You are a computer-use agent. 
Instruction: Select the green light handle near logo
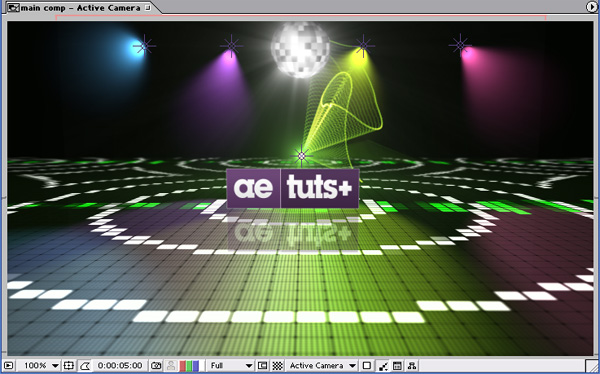coord(302,156)
